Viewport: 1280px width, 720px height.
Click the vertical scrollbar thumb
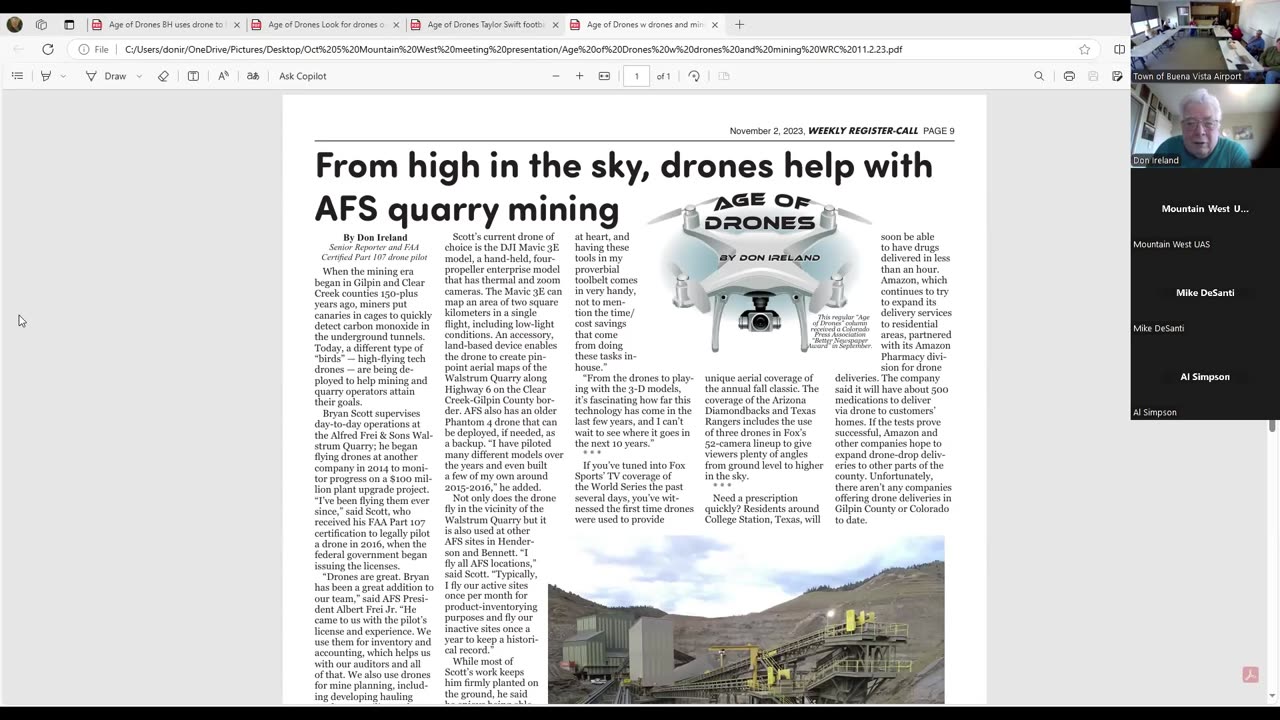[x=1272, y=427]
